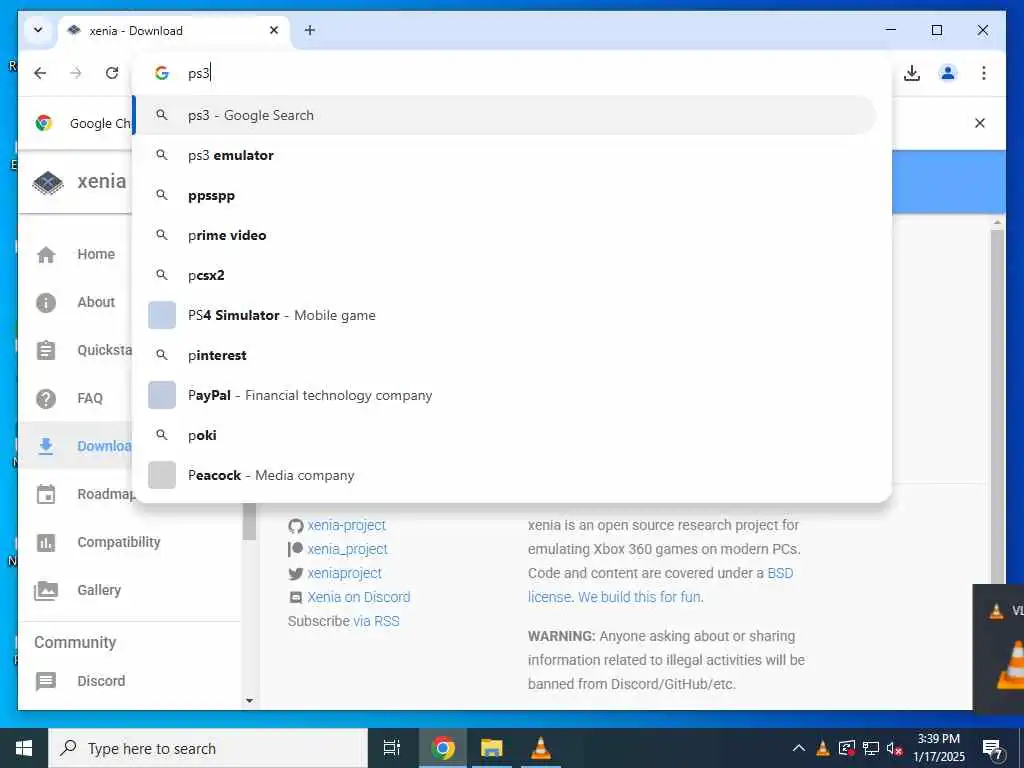Open the Xenia on Discord link

(x=359, y=597)
